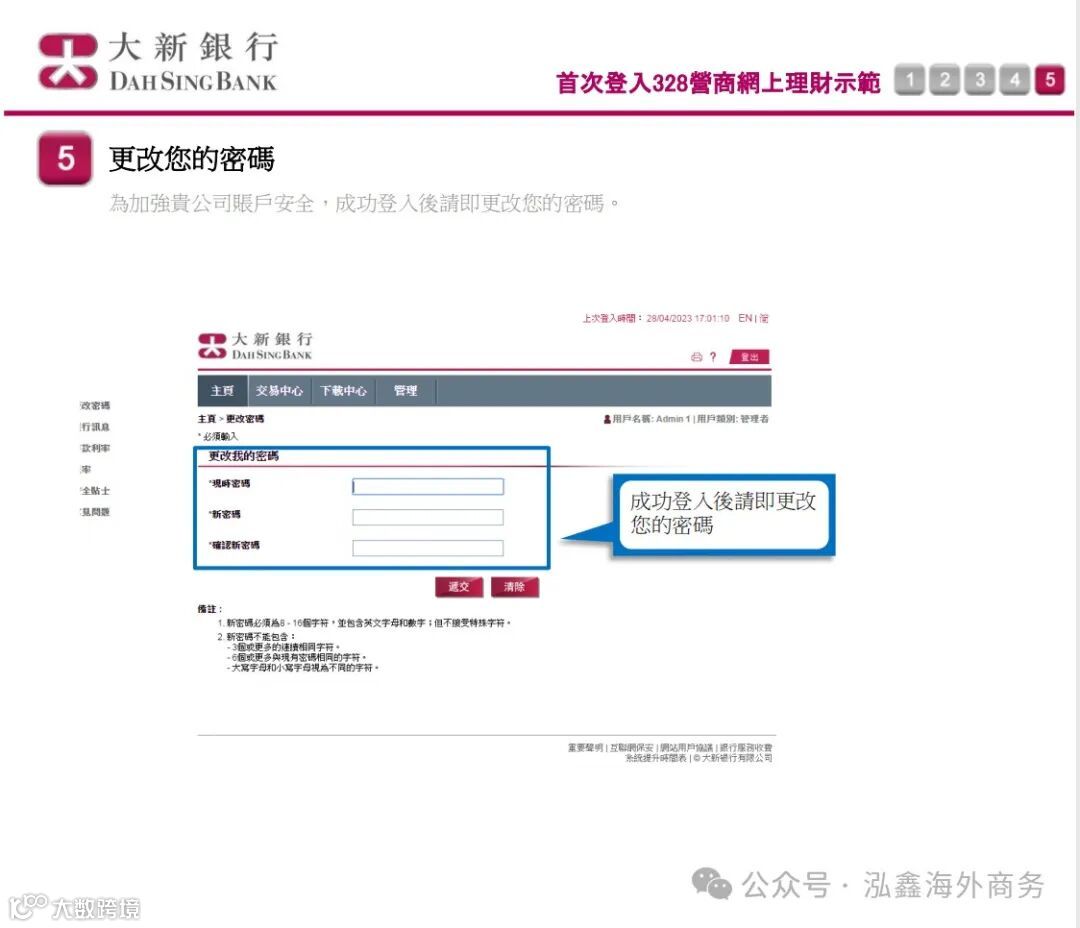Open the 主頁 tab in the navigation bar
Viewport: 1080px width, 928px height.
coord(222,391)
